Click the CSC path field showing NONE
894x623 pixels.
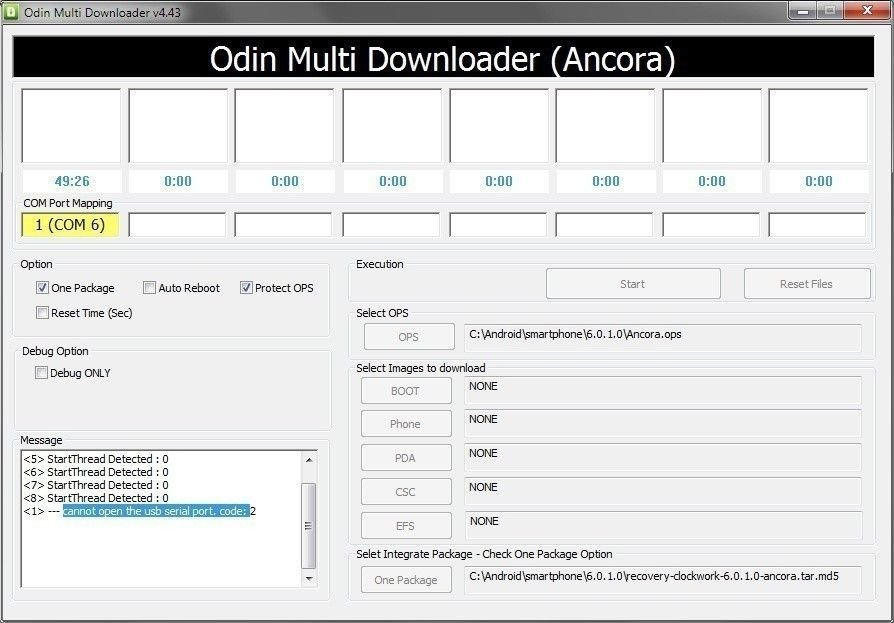(663, 491)
